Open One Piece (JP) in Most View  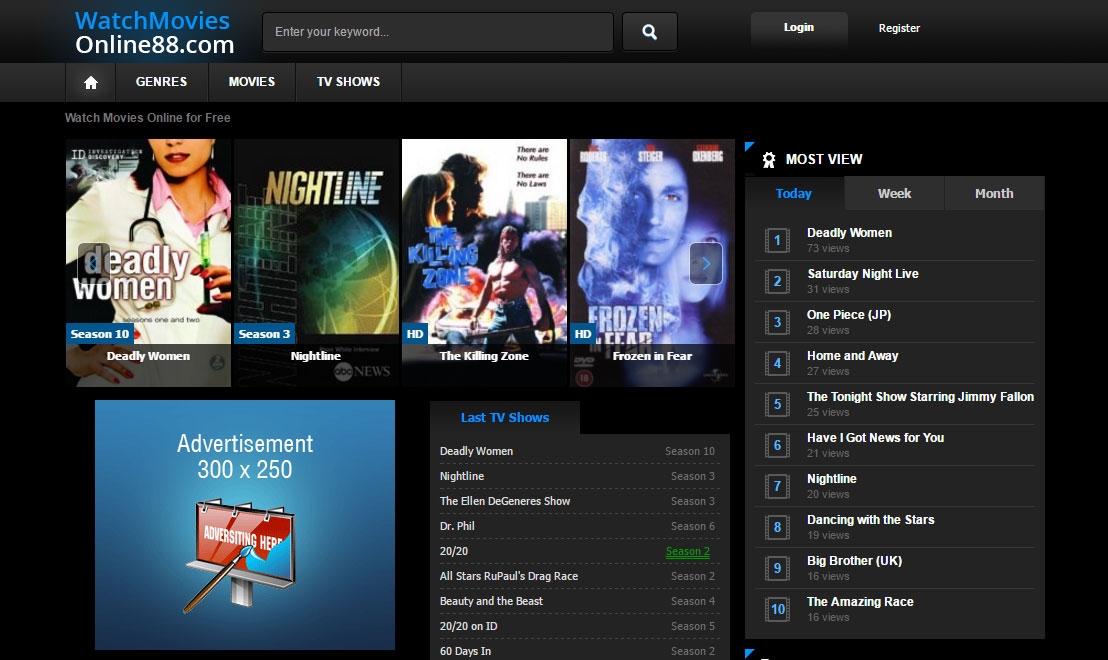click(x=849, y=314)
